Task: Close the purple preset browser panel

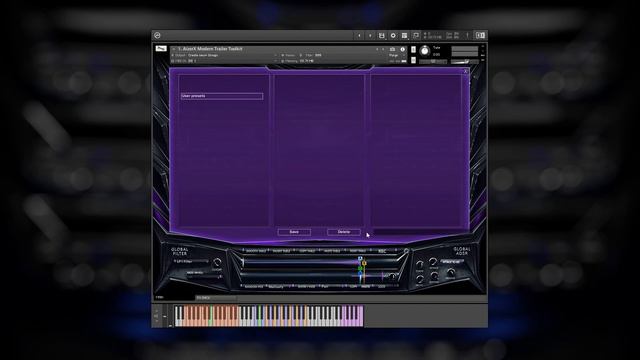Action: point(465,71)
